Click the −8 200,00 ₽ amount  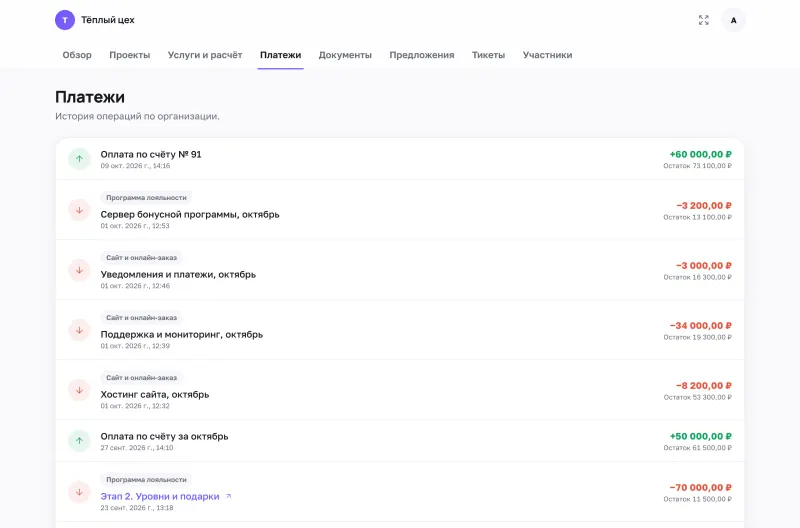[x=704, y=386]
